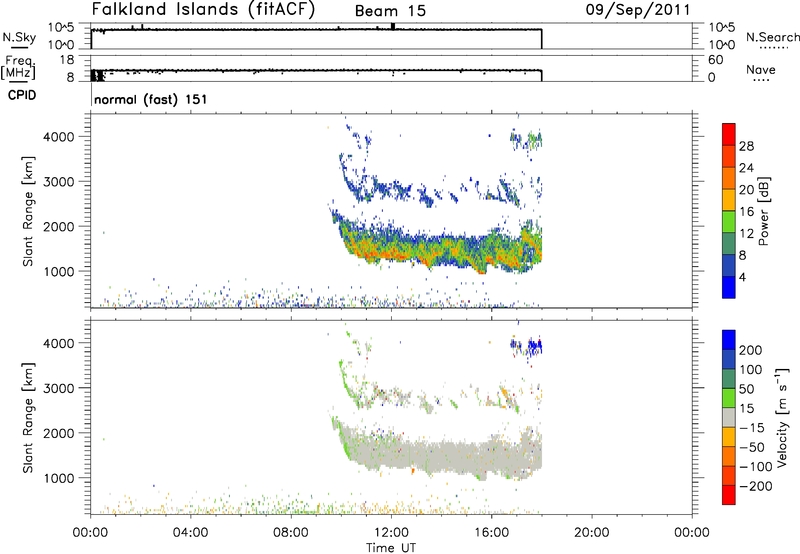Image resolution: width=800 pixels, height=554 pixels.
Task: Click the 'Beam 15' label
Action: (390, 11)
